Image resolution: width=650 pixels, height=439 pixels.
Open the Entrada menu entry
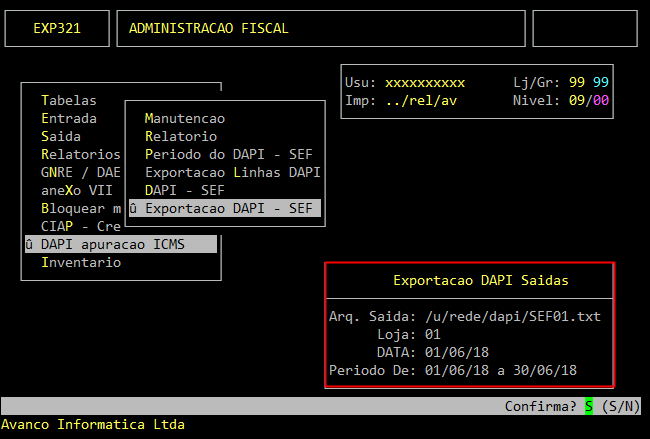pyautogui.click(x=69, y=118)
